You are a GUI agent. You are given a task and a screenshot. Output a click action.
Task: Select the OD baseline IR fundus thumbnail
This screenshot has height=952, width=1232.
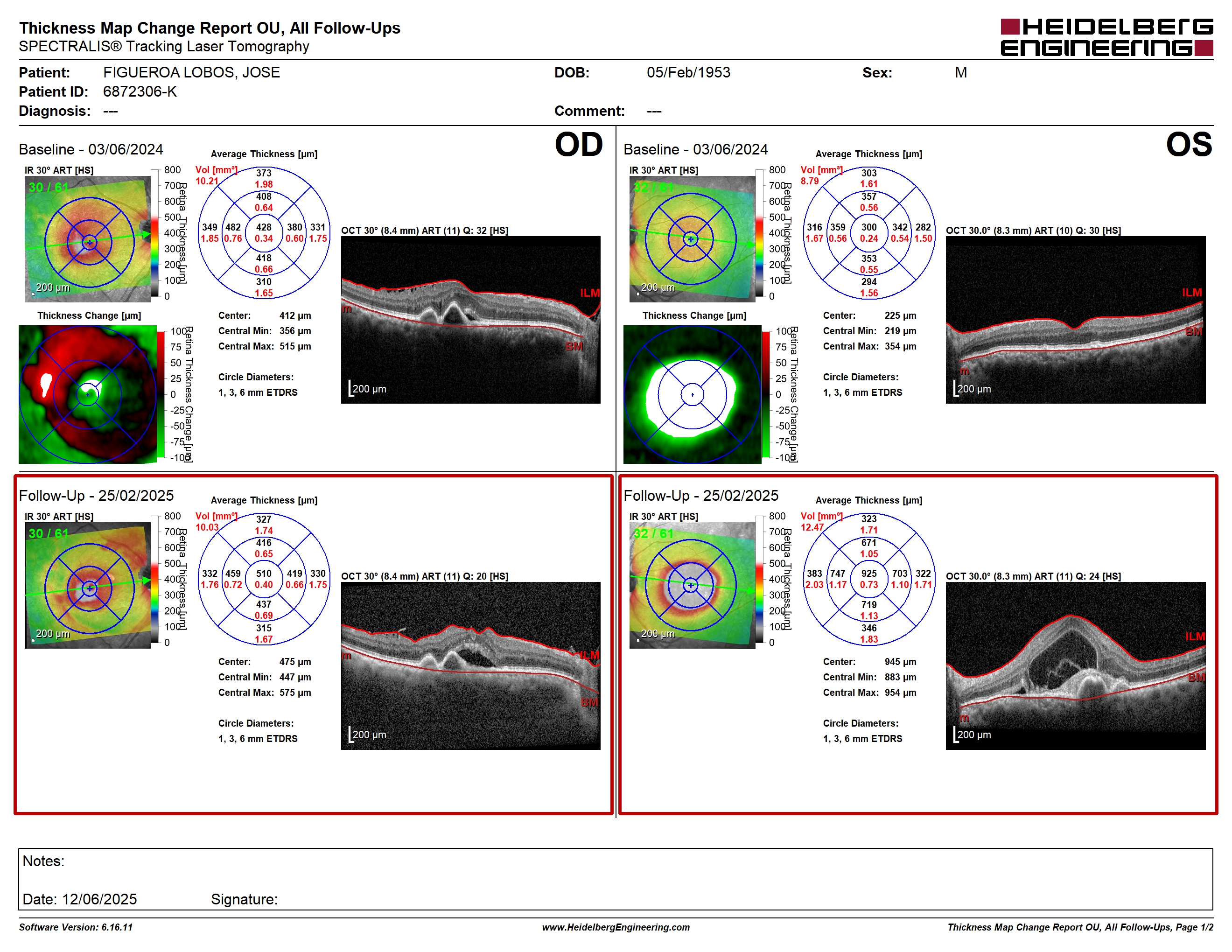pos(88,239)
